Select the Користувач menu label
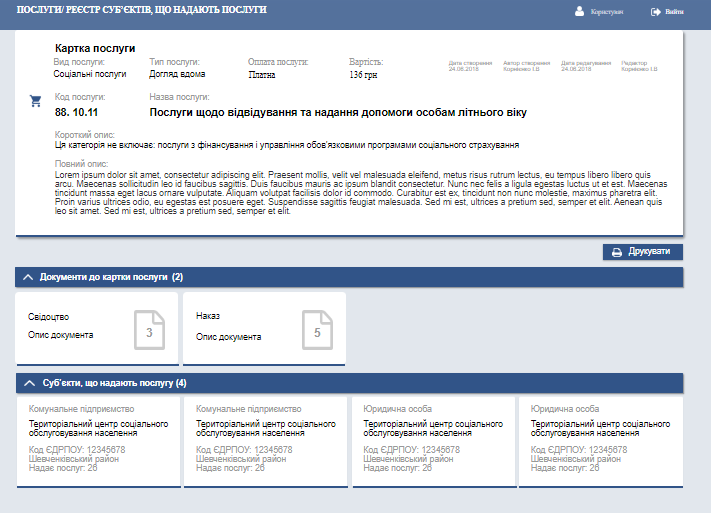 [x=607, y=12]
